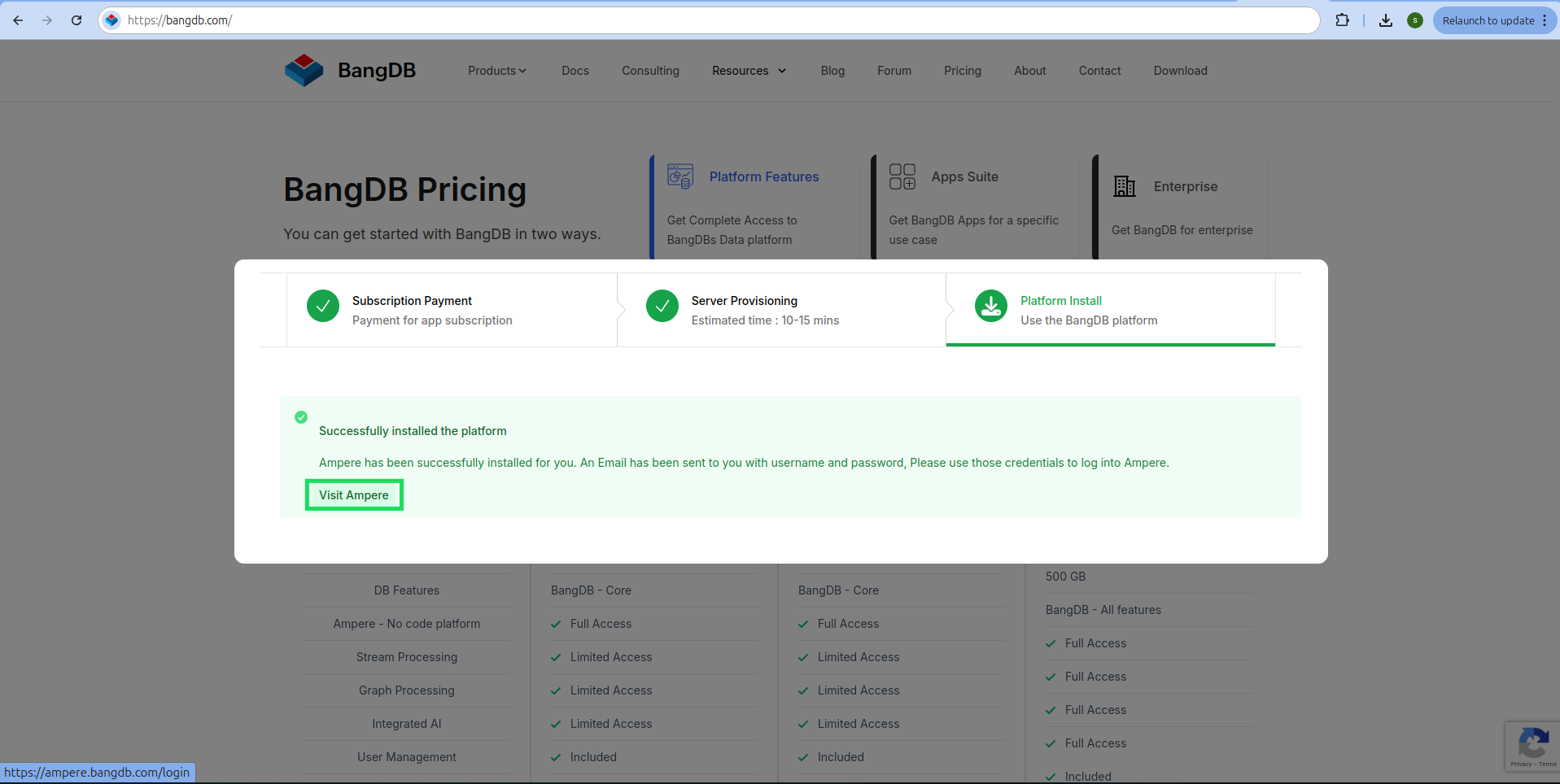Open the About page
This screenshot has height=784, width=1560.
[1030, 71]
